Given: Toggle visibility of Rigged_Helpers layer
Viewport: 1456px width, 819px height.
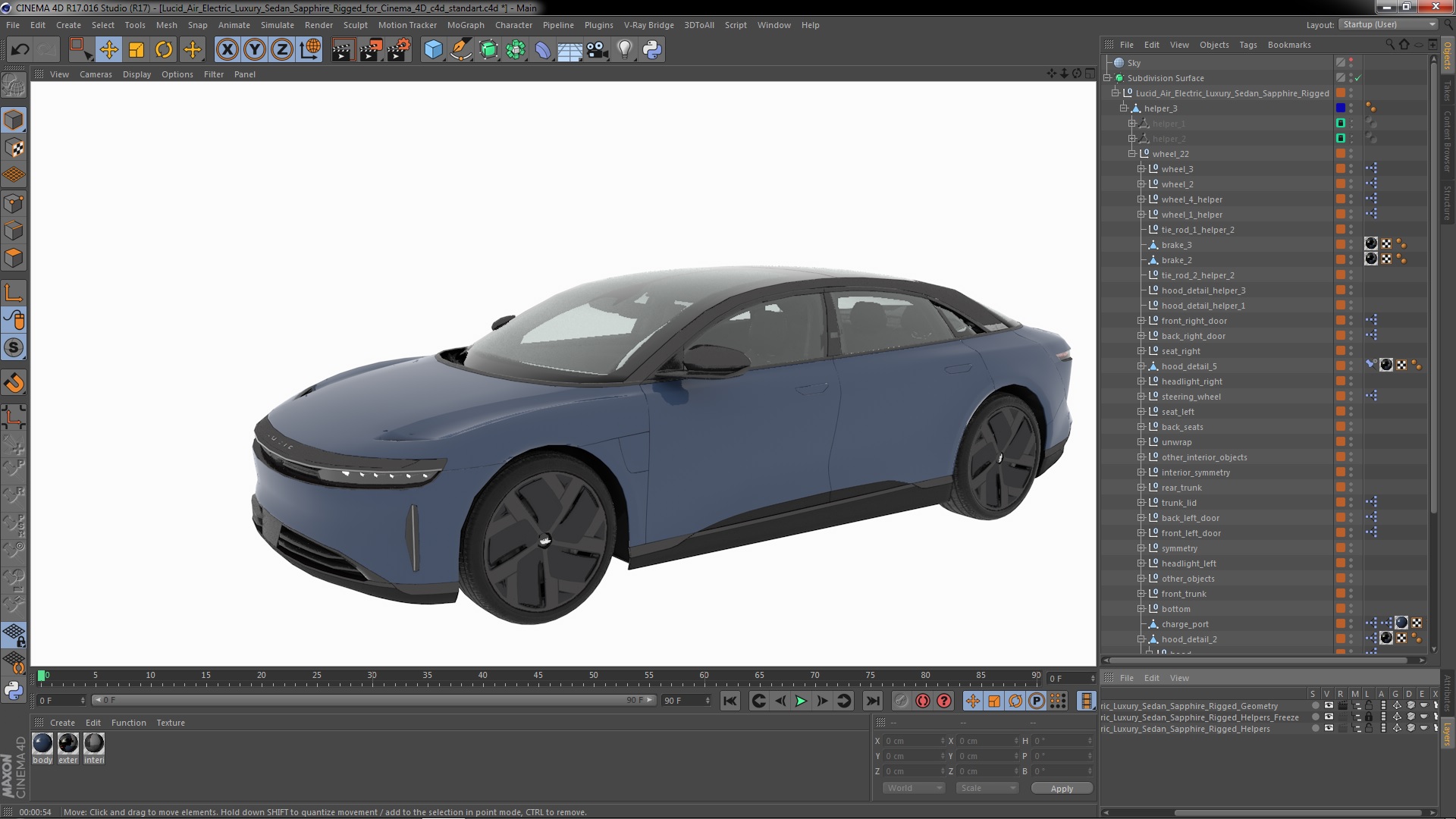Looking at the screenshot, I should [1328, 729].
